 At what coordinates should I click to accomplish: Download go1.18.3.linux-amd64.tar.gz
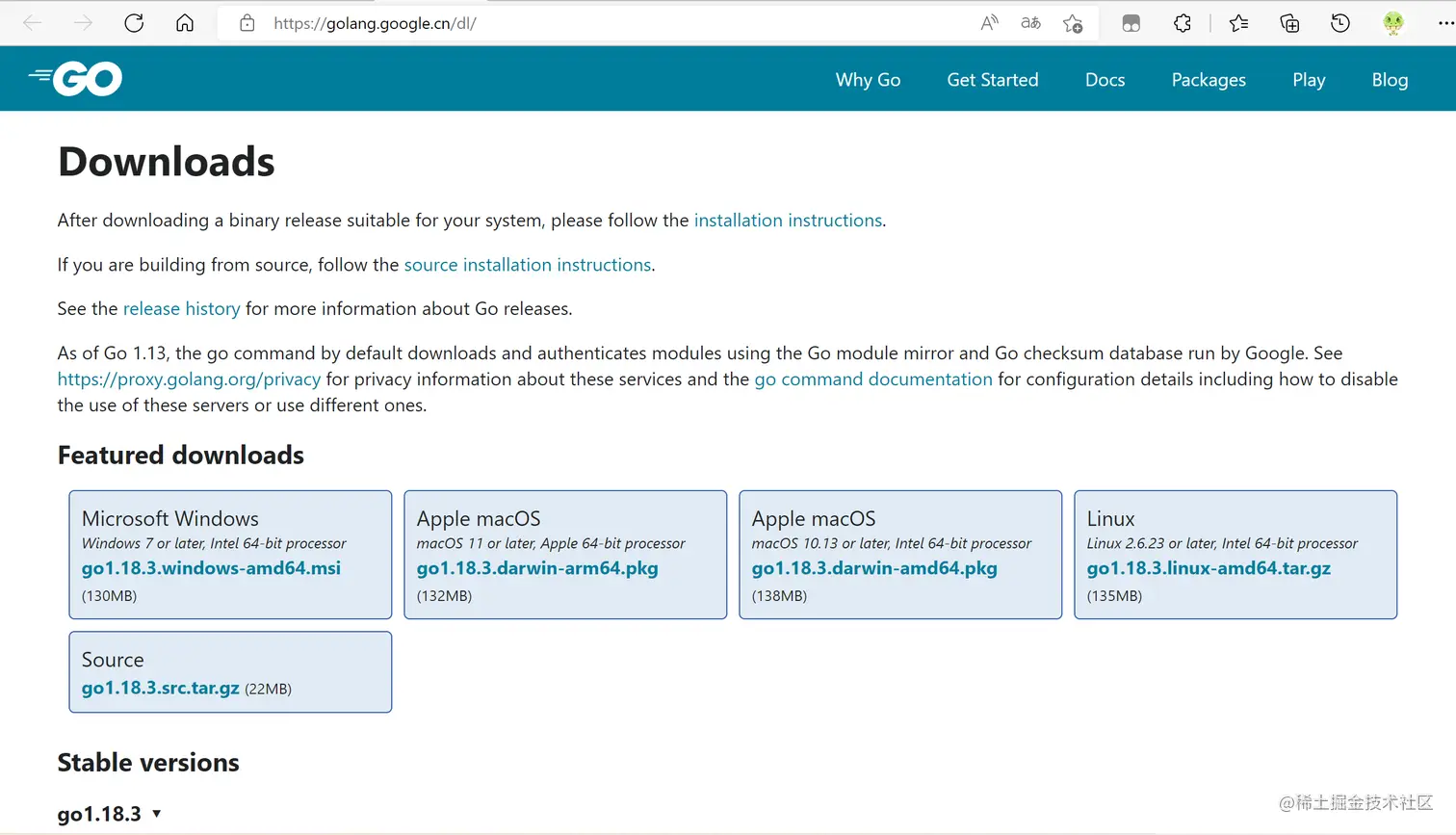pyautogui.click(x=1209, y=568)
